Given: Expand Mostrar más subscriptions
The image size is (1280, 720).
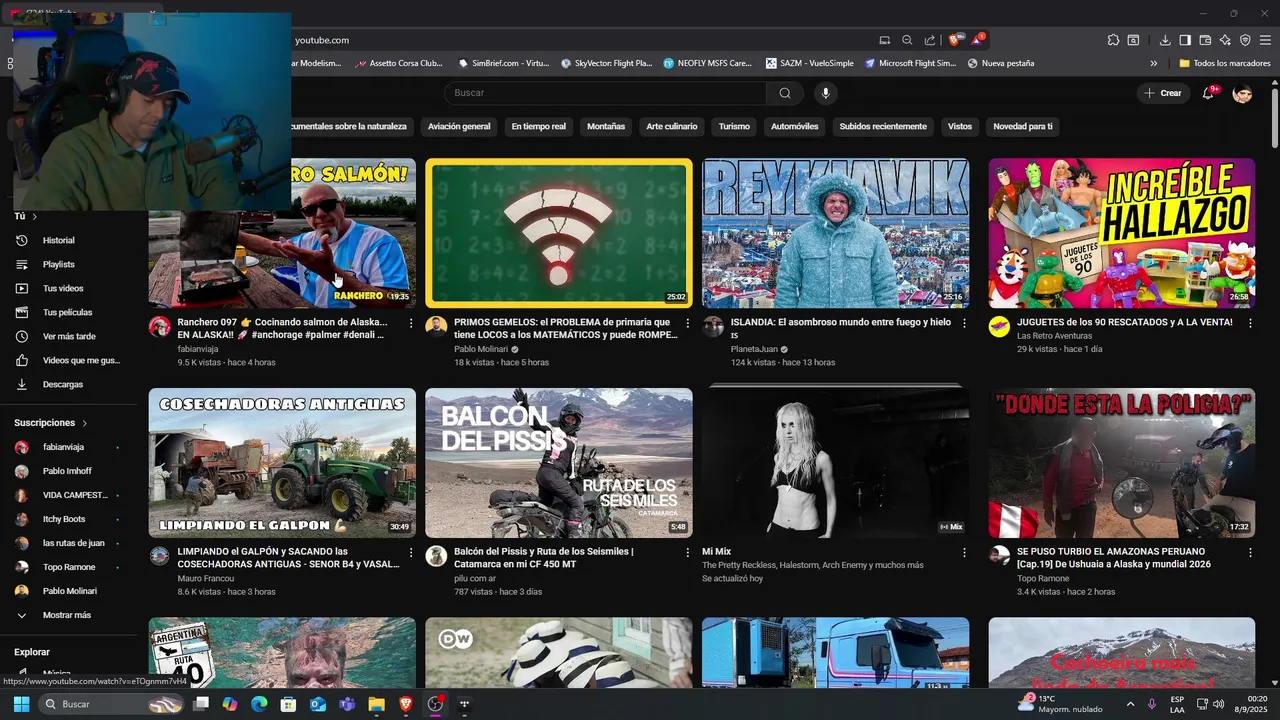Looking at the screenshot, I should coord(68,615).
